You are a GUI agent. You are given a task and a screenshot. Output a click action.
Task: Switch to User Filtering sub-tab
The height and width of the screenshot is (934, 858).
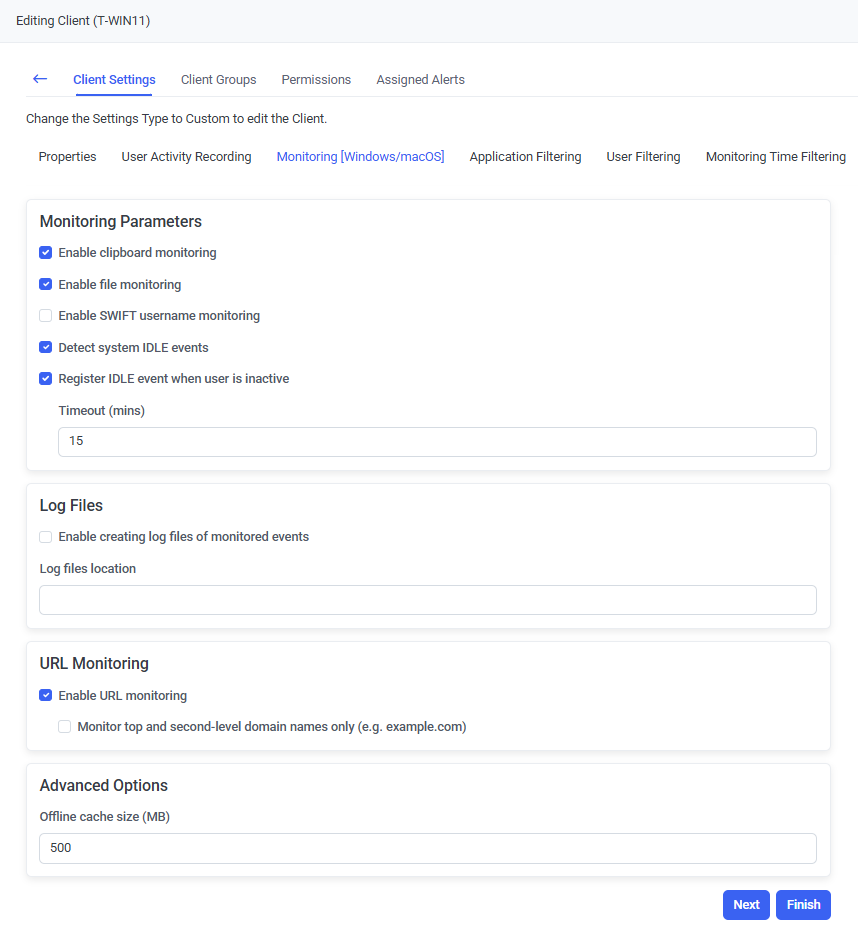(x=643, y=157)
